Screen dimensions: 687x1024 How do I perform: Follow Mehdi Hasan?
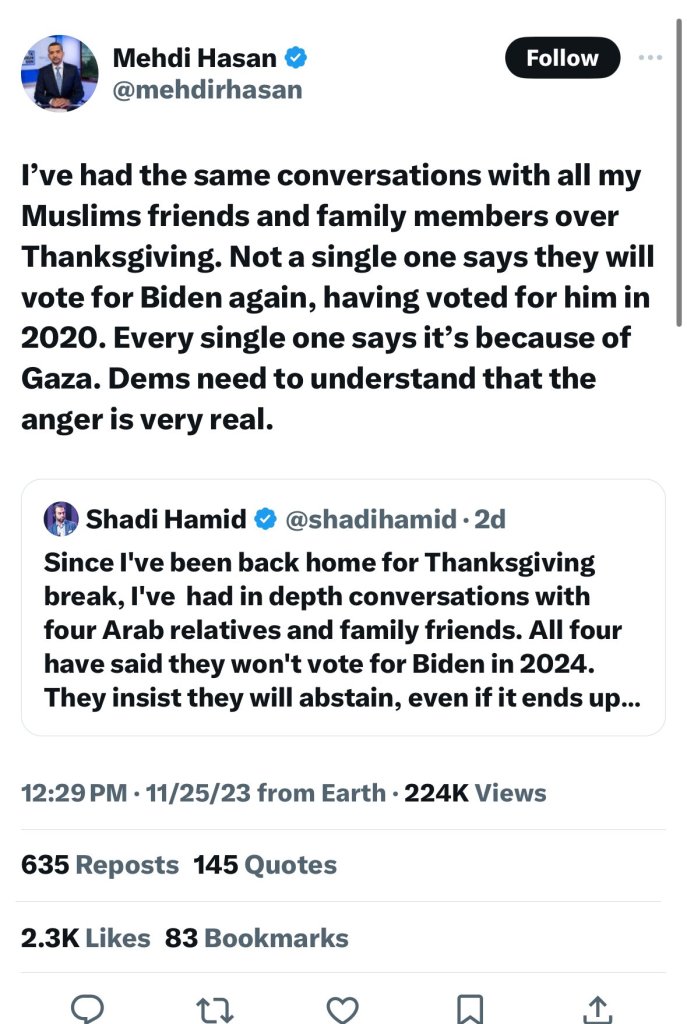click(x=562, y=58)
